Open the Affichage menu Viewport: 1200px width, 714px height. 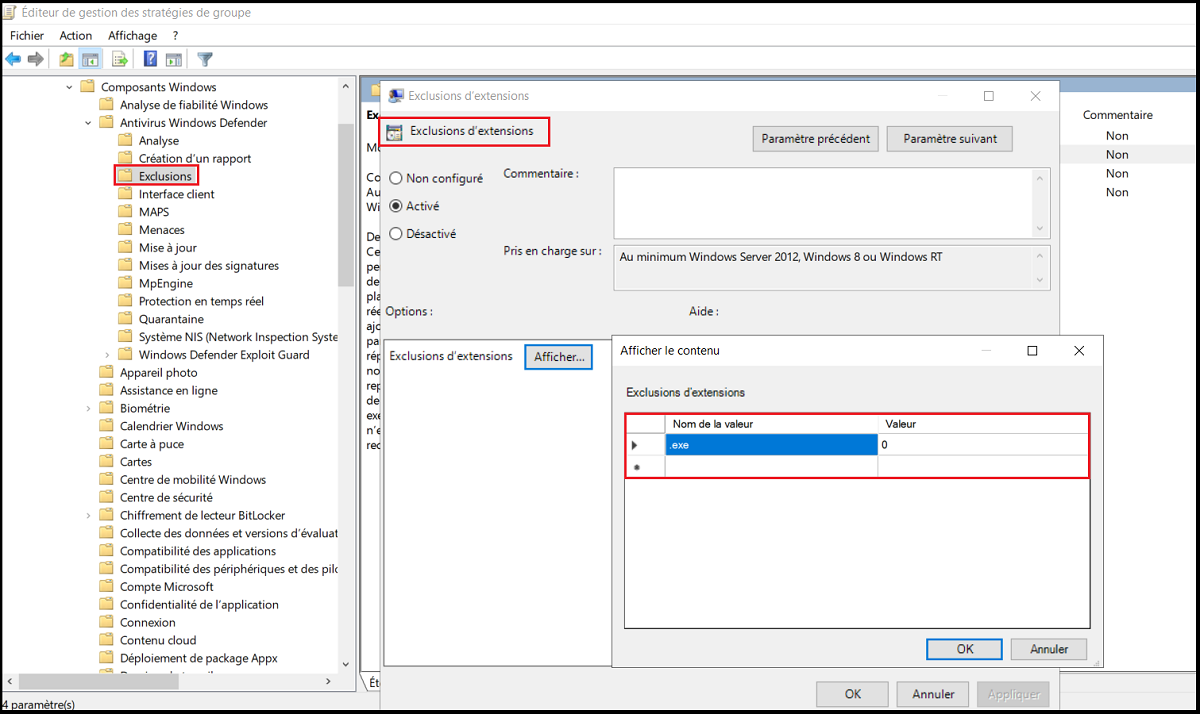coord(132,35)
